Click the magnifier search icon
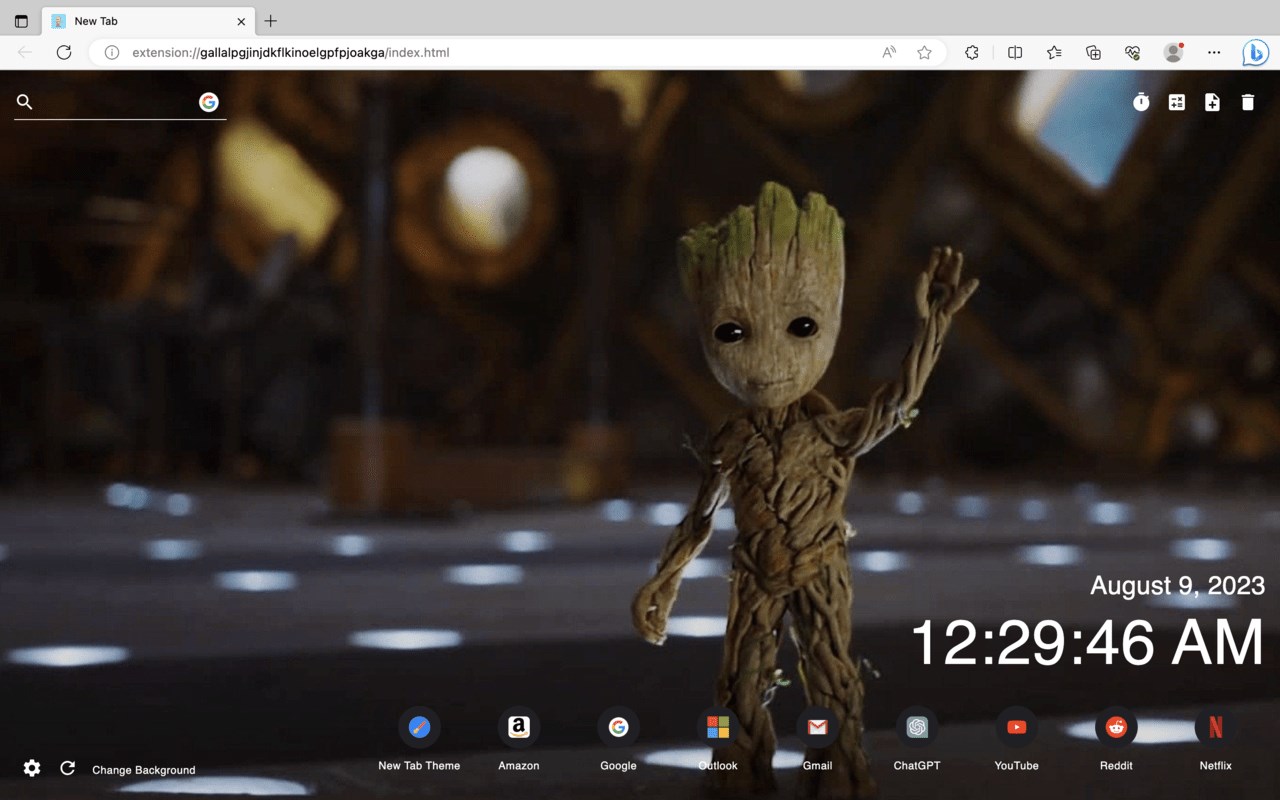1280x800 pixels. [25, 102]
